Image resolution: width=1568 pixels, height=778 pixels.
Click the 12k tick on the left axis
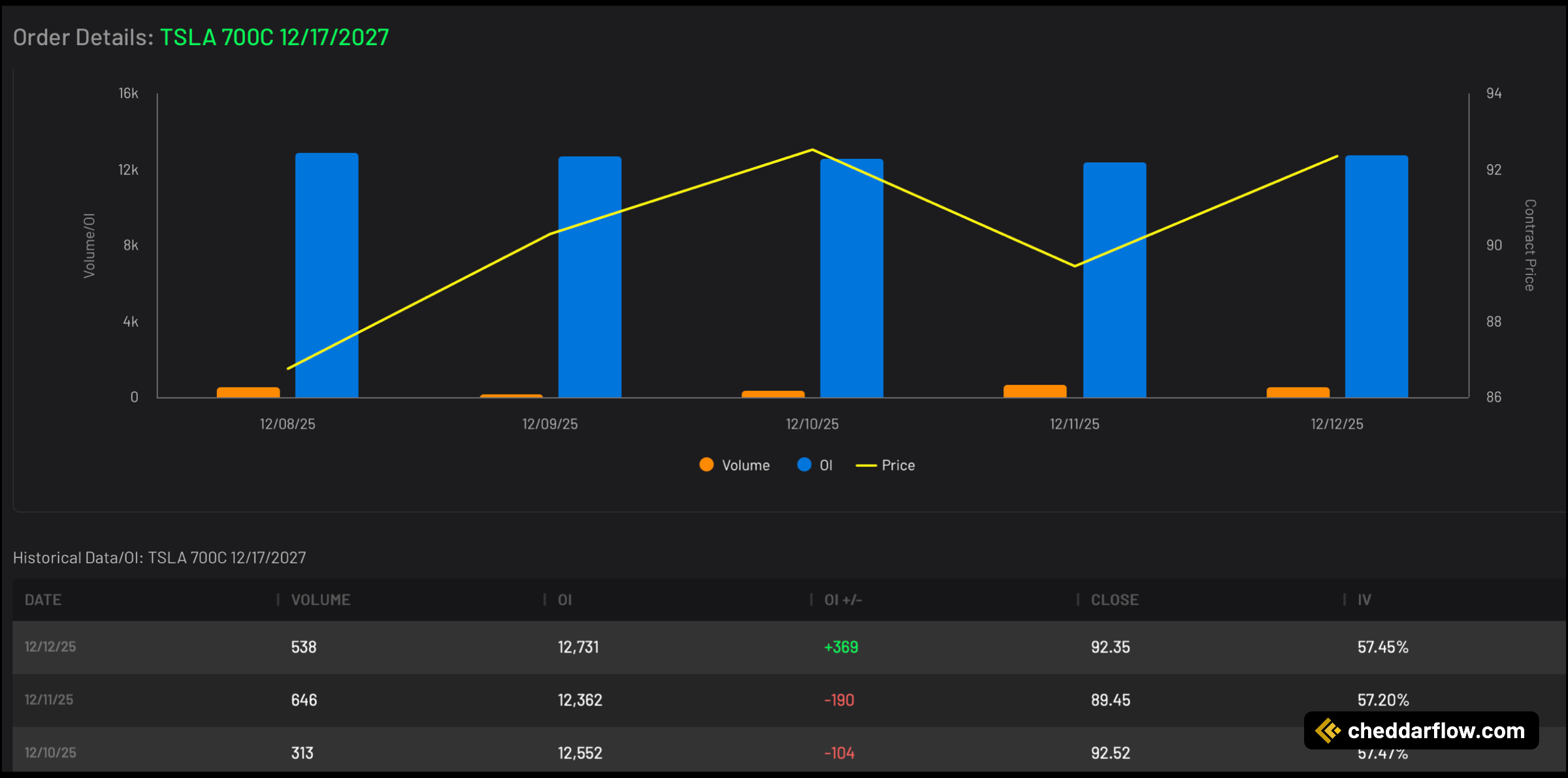coord(128,170)
